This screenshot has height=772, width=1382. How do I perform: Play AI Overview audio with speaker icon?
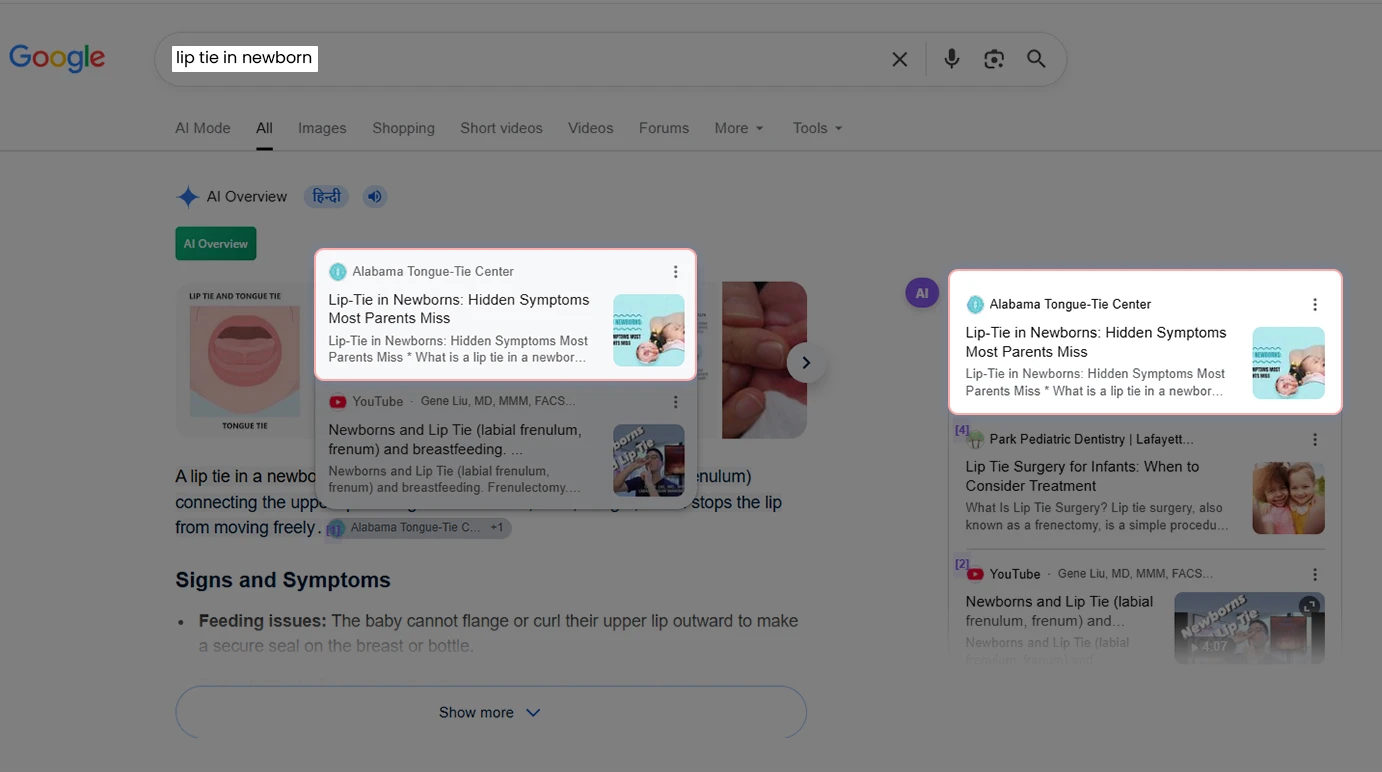(374, 196)
